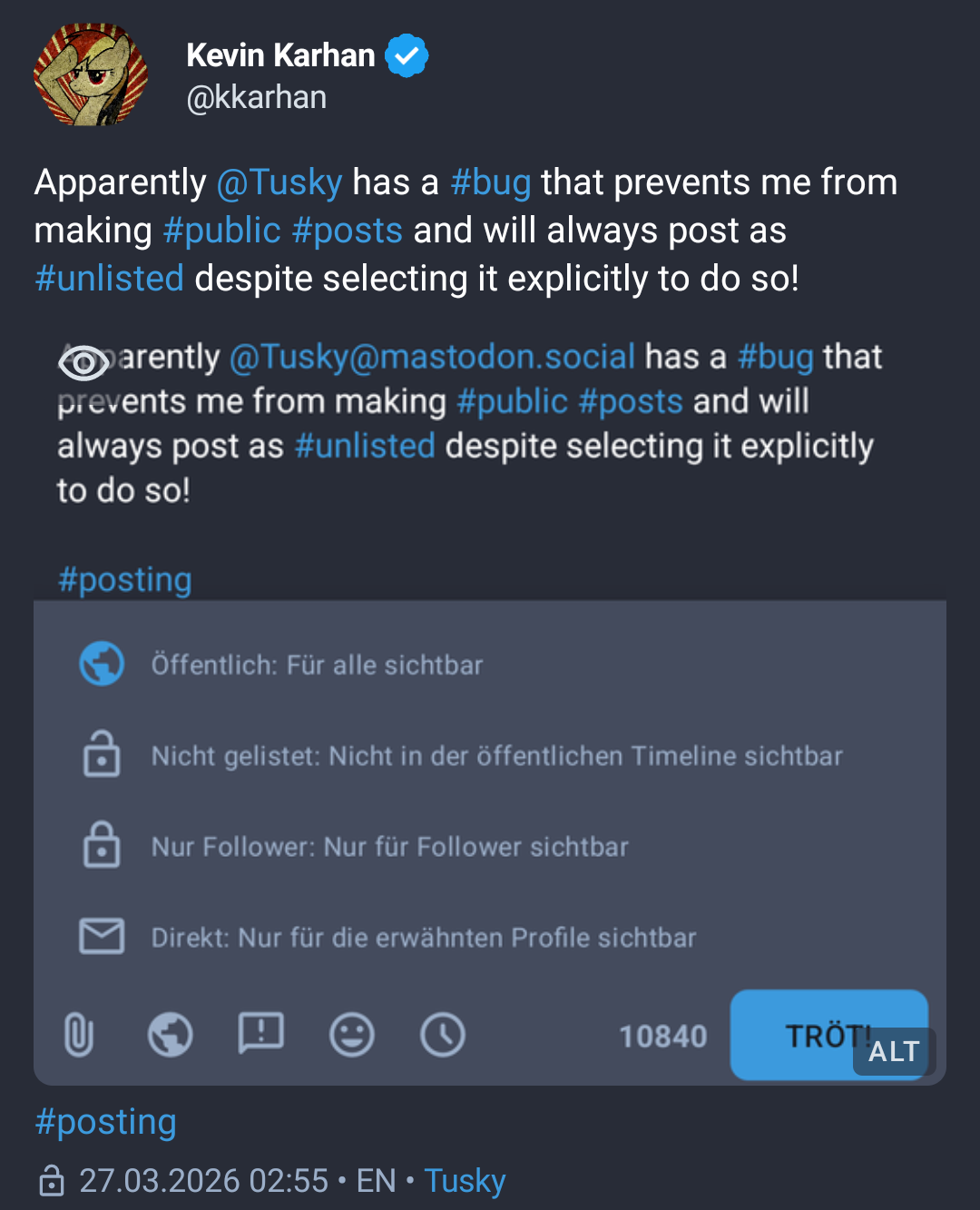The width and height of the screenshot is (980, 1210).
Task: Add a content warning with the exclamation icon
Action: pyautogui.click(x=261, y=1034)
